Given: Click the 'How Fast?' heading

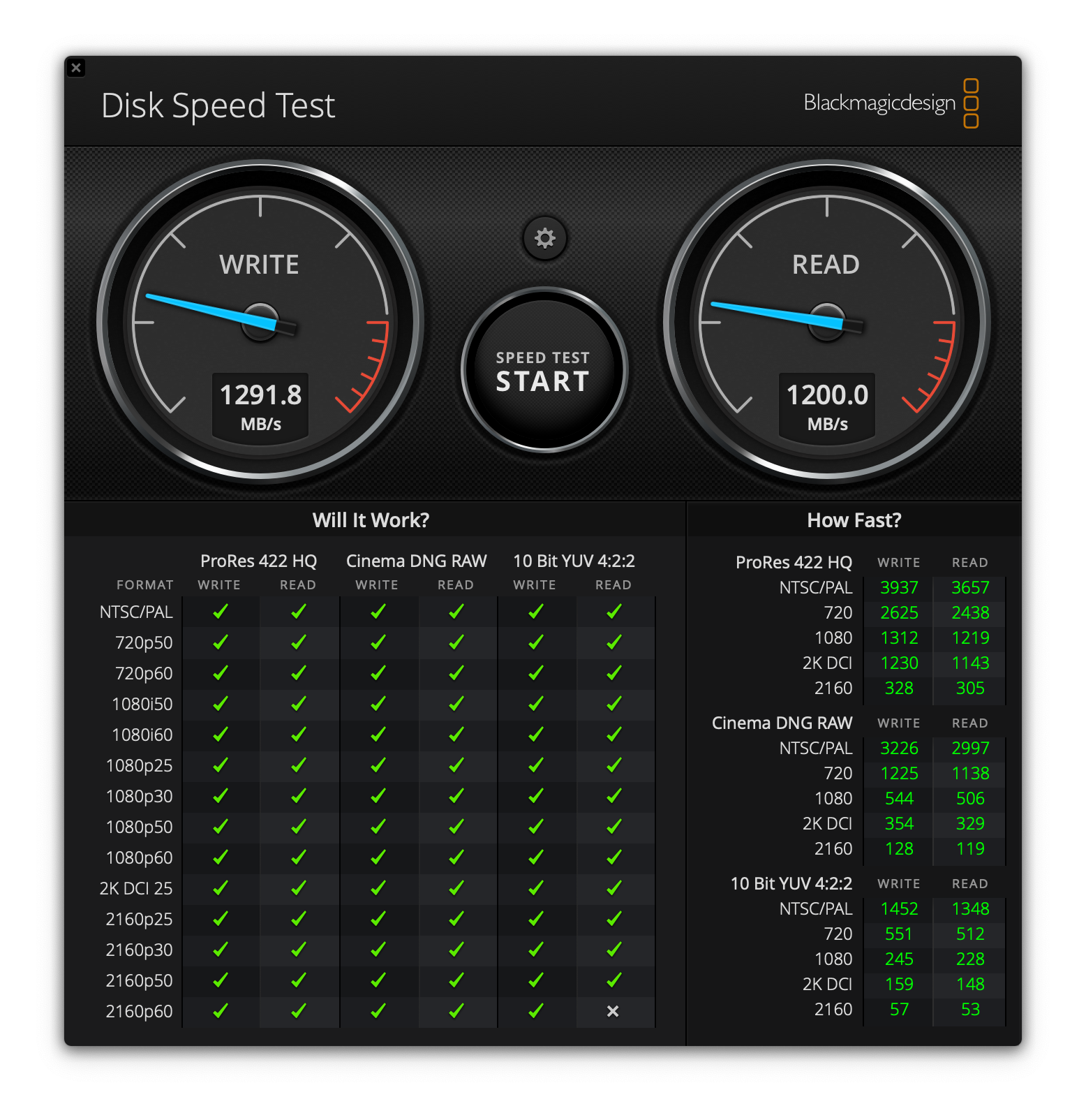Looking at the screenshot, I should (854, 520).
